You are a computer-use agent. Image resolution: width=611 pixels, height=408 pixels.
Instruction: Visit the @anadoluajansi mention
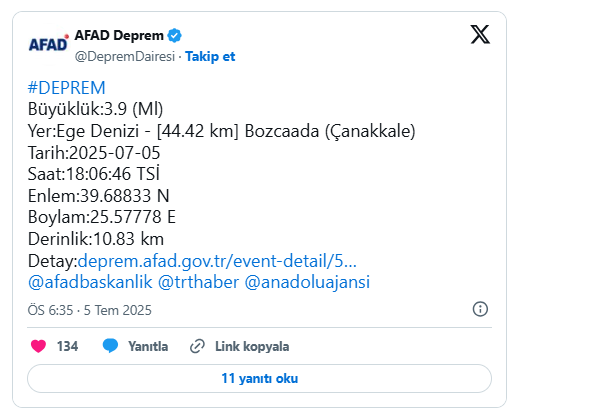coord(307,282)
